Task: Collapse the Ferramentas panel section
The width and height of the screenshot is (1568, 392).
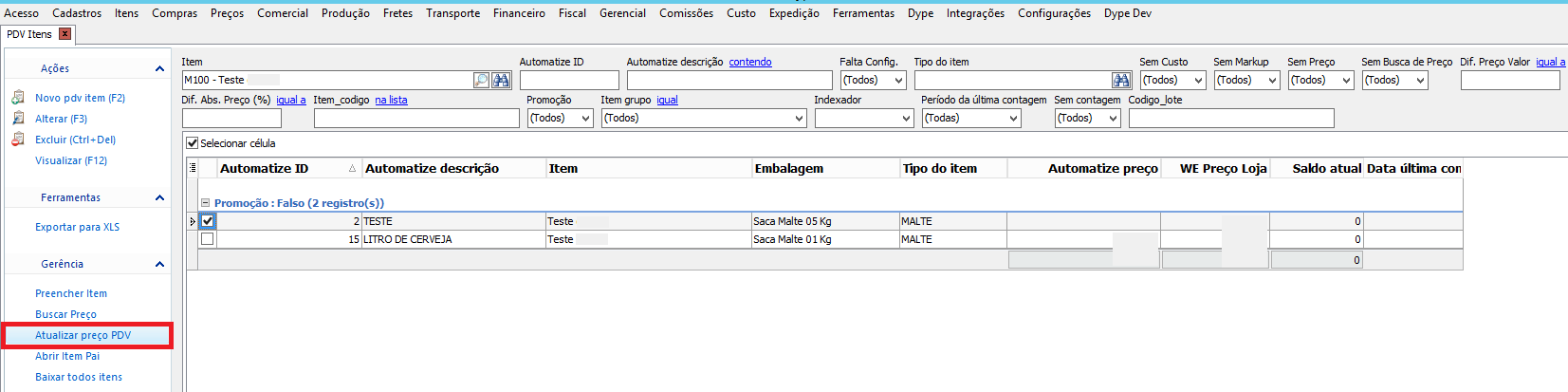Action: tap(159, 197)
